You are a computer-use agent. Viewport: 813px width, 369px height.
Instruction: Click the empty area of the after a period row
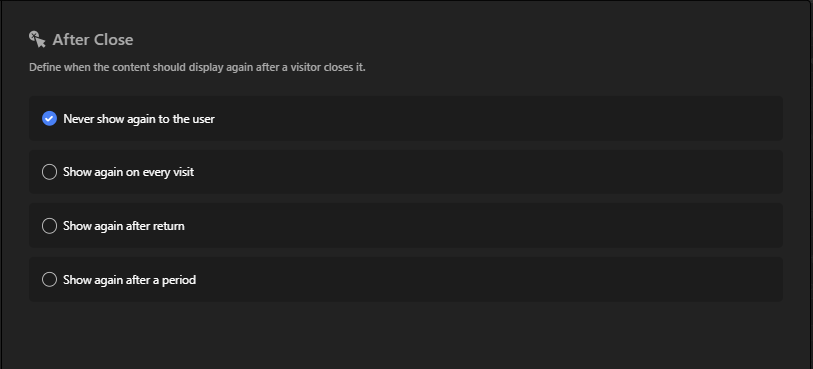pyautogui.click(x=487, y=280)
